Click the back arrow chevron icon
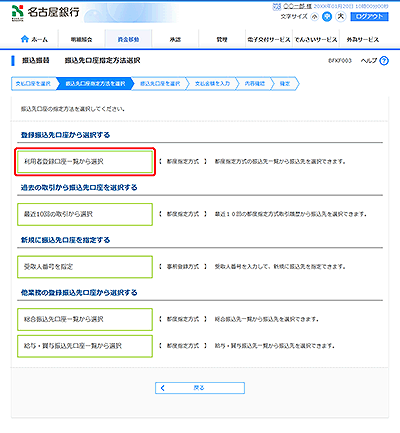Screen dimensions: 400x433 [x=163, y=388]
